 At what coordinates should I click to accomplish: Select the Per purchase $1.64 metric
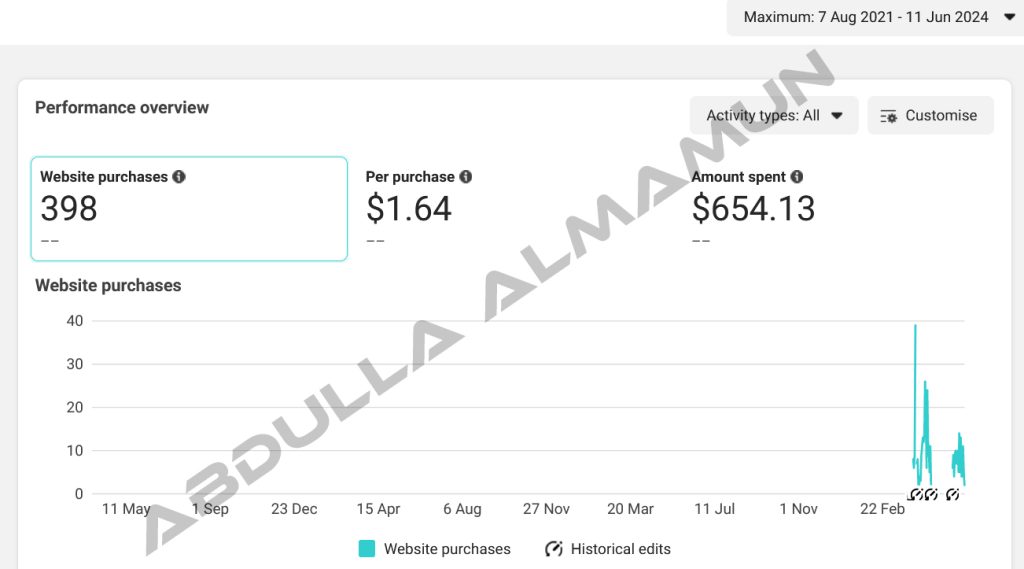(x=410, y=208)
